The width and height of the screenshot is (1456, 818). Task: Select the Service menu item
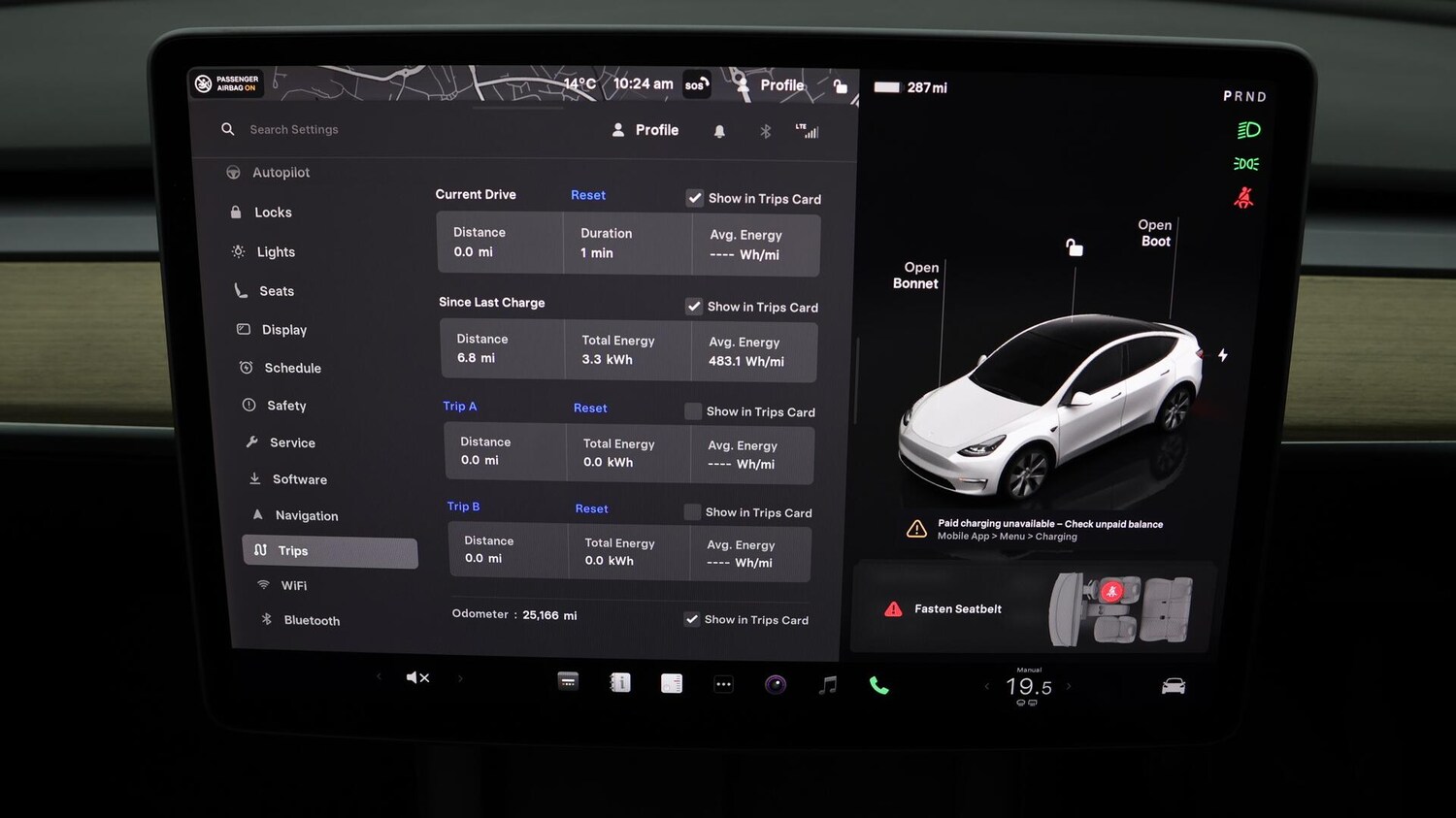pos(281,442)
